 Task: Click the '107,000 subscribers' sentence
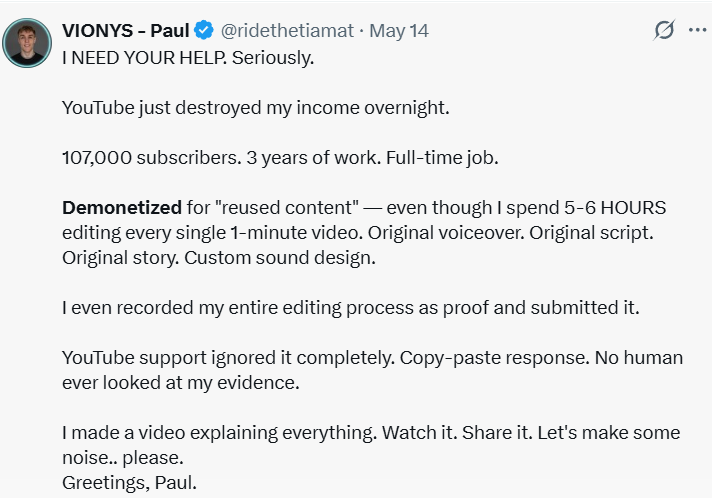[x=152, y=158]
